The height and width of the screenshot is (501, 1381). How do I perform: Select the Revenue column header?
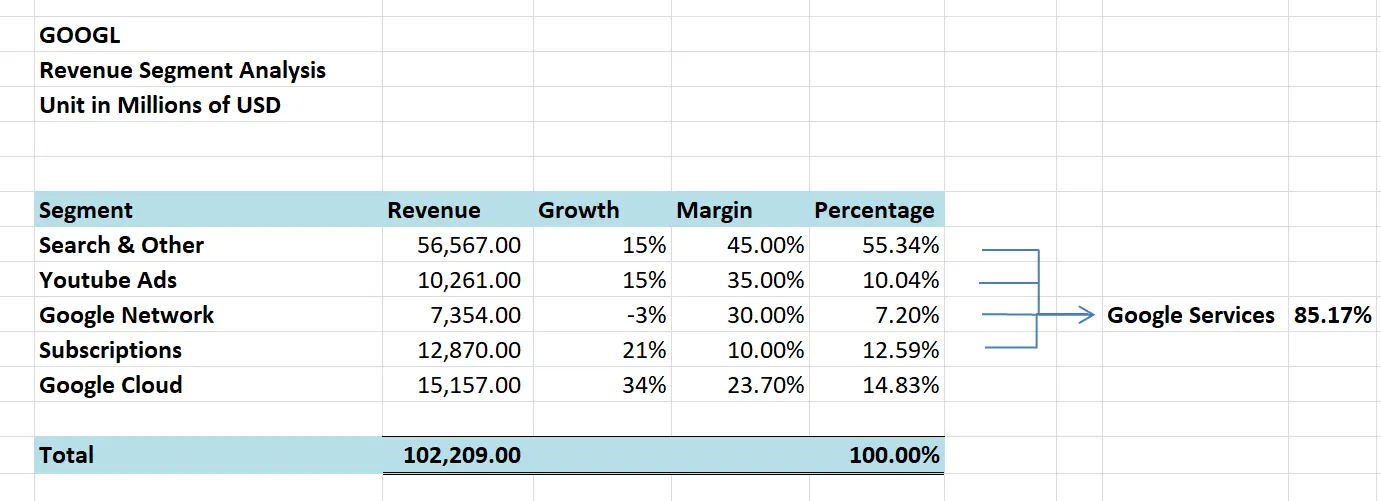(457, 210)
